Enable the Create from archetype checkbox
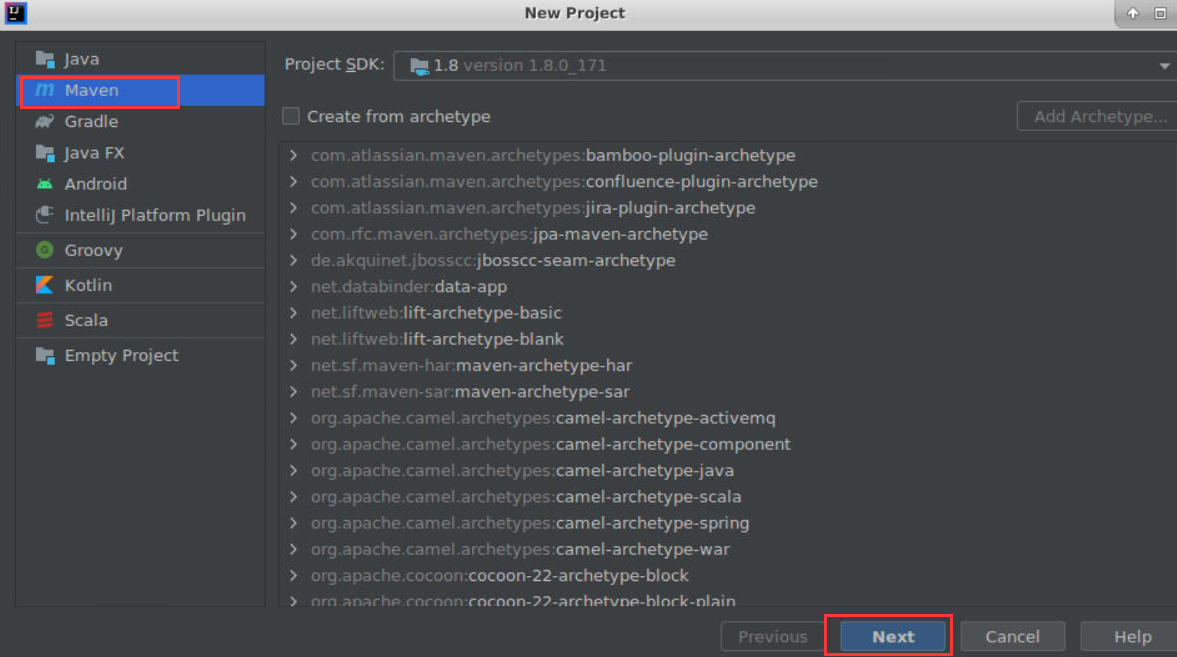 tap(291, 116)
